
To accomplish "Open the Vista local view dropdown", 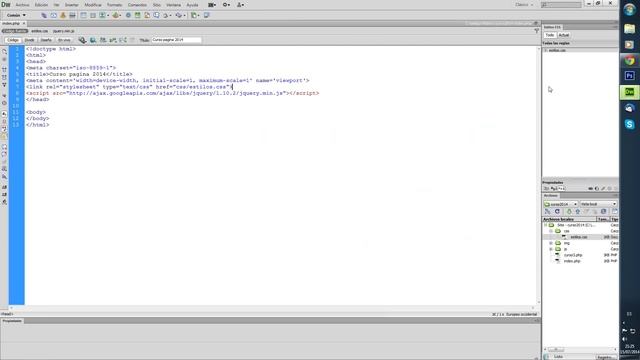I will pos(598,204).
